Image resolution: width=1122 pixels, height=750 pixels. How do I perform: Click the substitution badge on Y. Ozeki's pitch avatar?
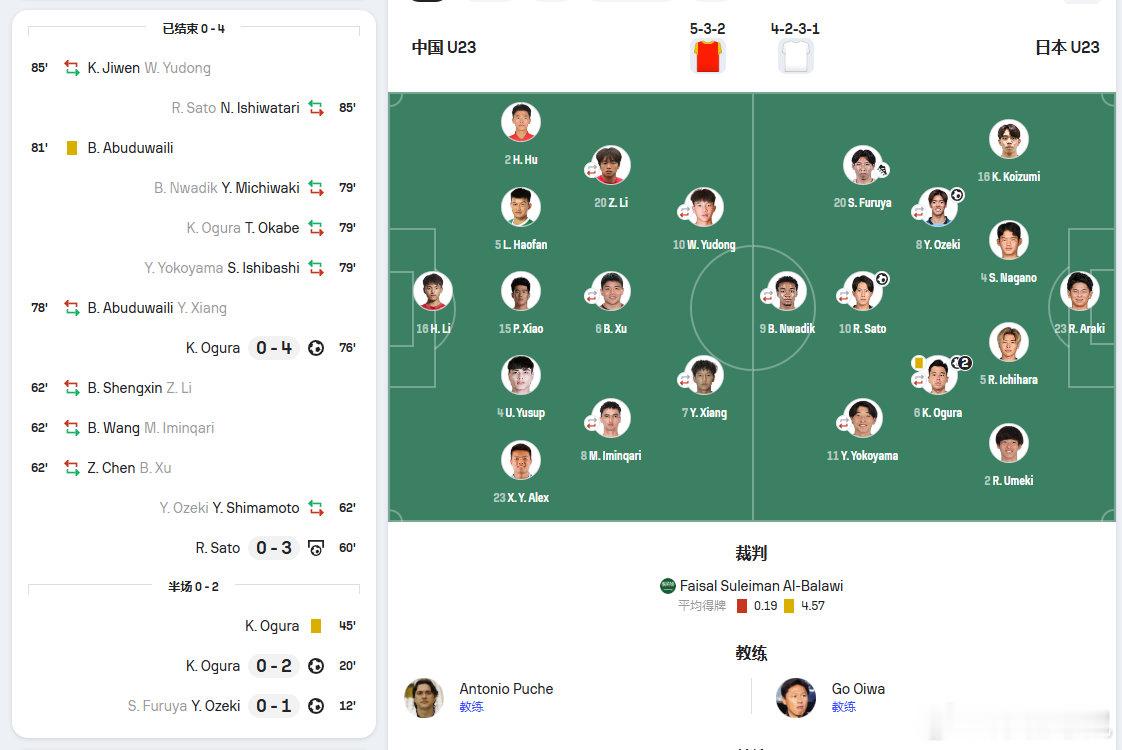pyautogui.click(x=917, y=211)
